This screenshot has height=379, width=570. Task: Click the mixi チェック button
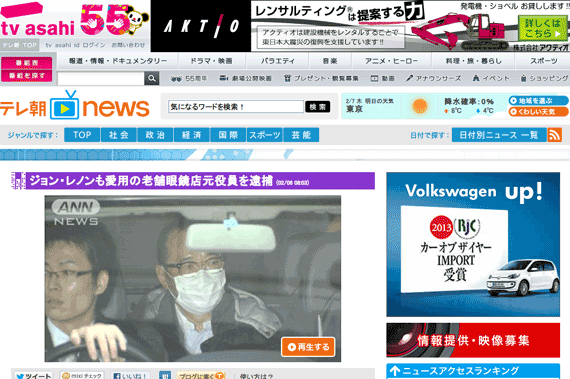pos(83,376)
